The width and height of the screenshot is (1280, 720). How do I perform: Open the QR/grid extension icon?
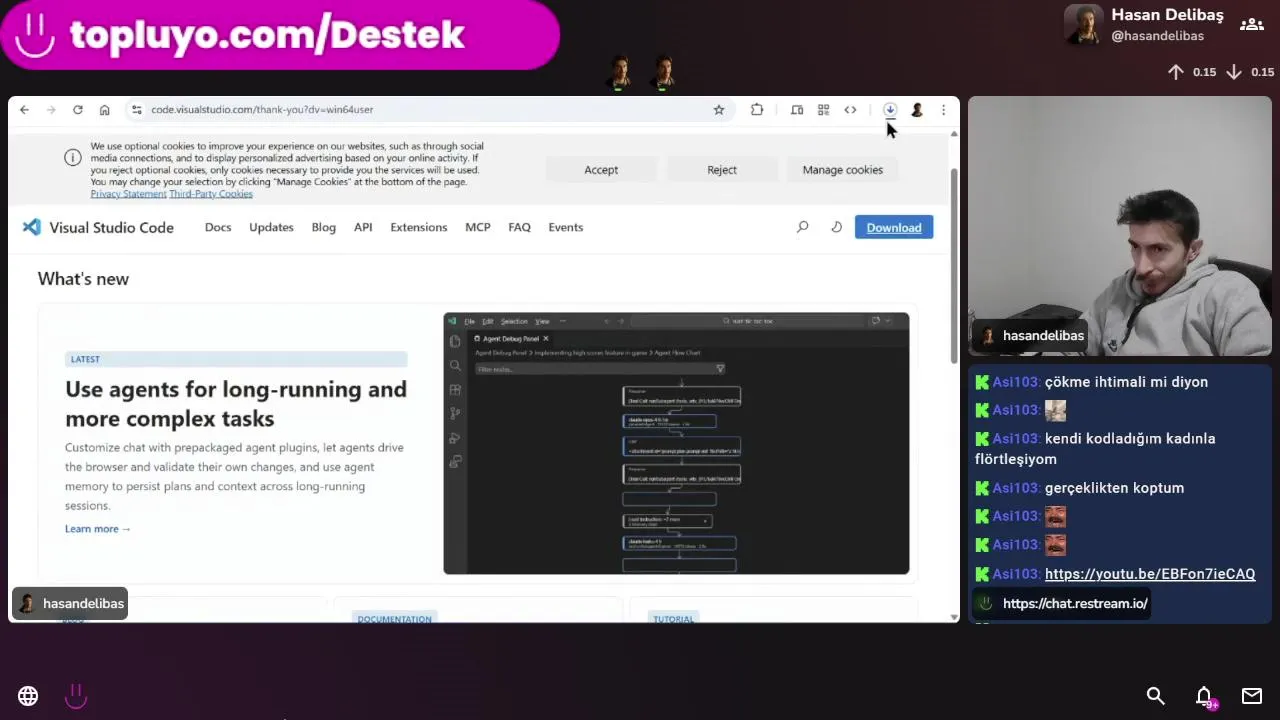[x=823, y=110]
